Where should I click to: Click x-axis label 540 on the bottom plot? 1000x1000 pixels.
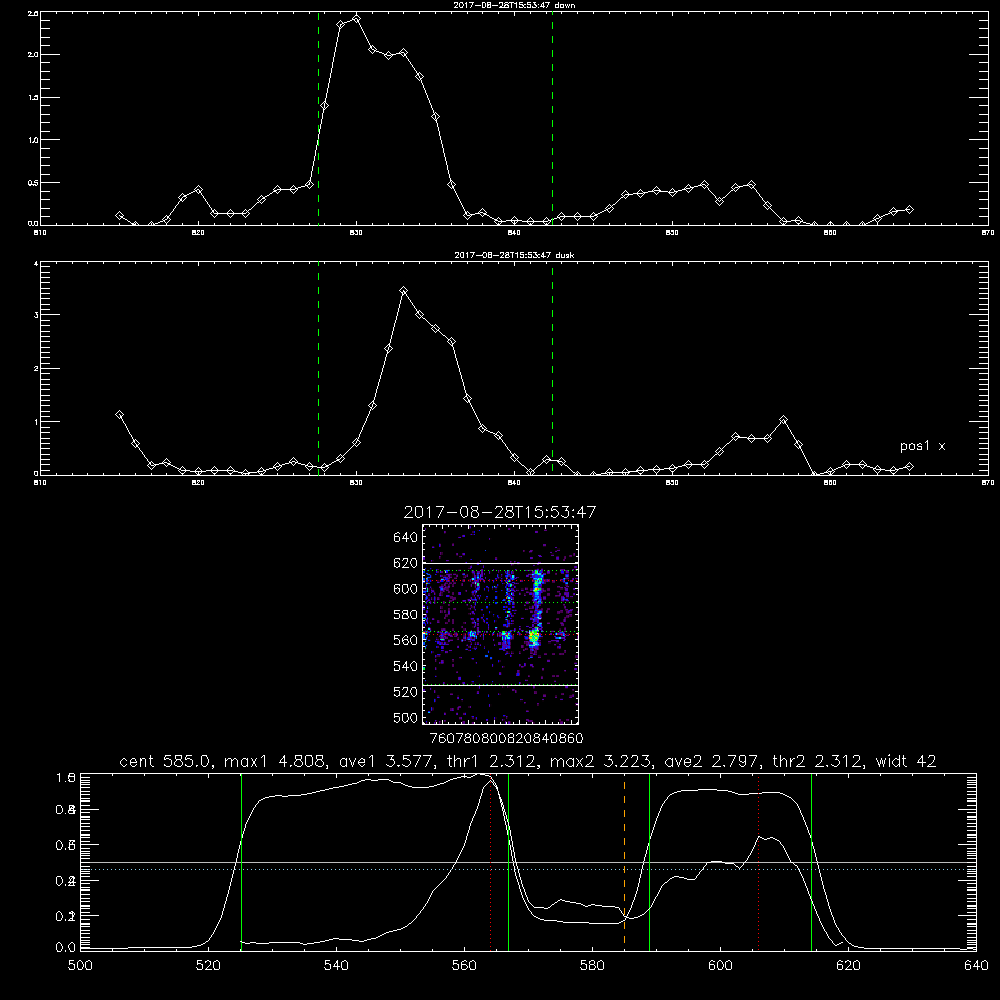[x=336, y=966]
